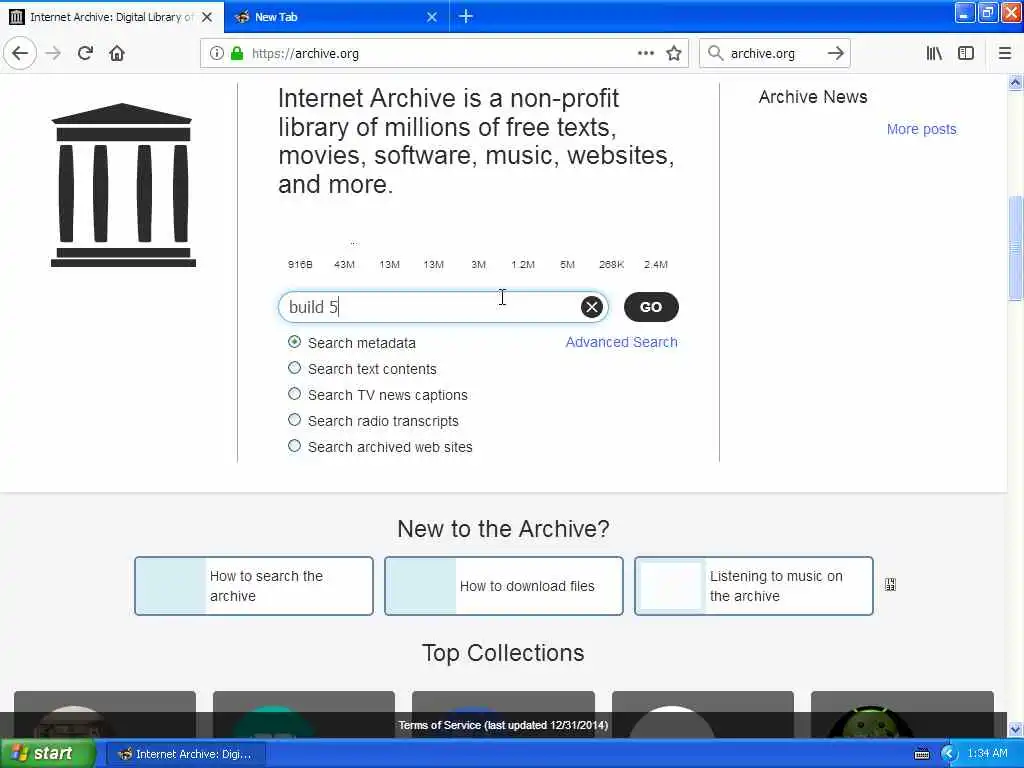Select Search radio transcripts option
Image resolution: width=1024 pixels, height=768 pixels.
tap(295, 420)
